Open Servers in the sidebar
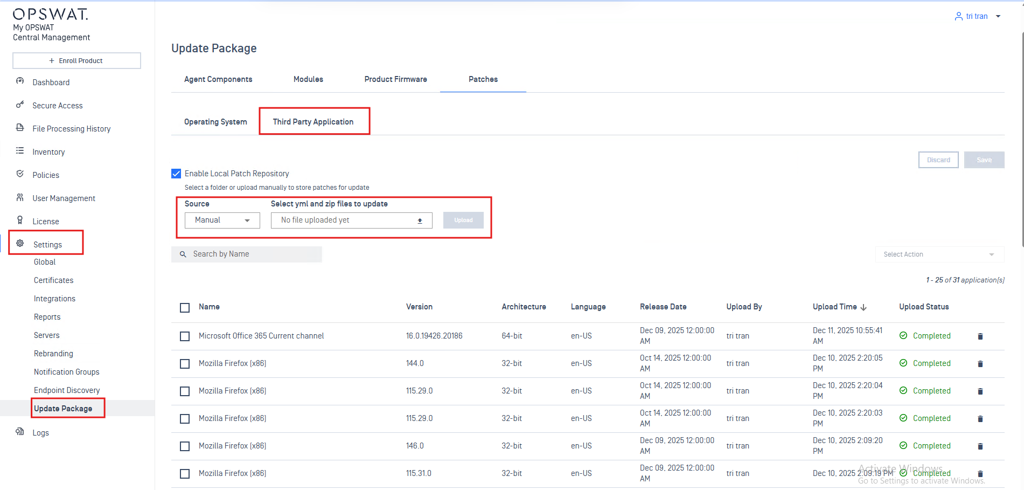1024x490 pixels. pos(46,335)
